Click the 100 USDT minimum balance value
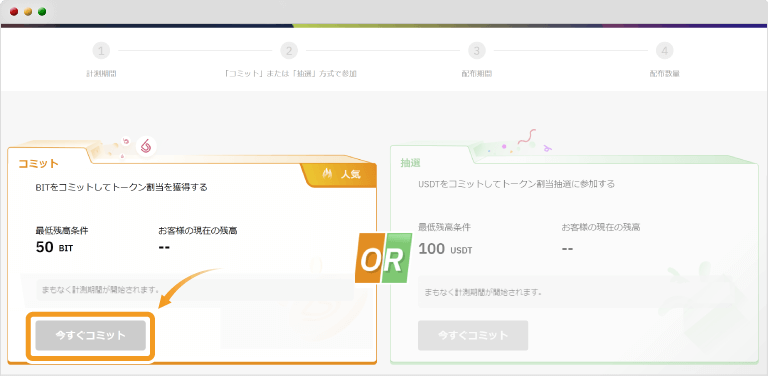The height and width of the screenshot is (376, 768). (445, 249)
